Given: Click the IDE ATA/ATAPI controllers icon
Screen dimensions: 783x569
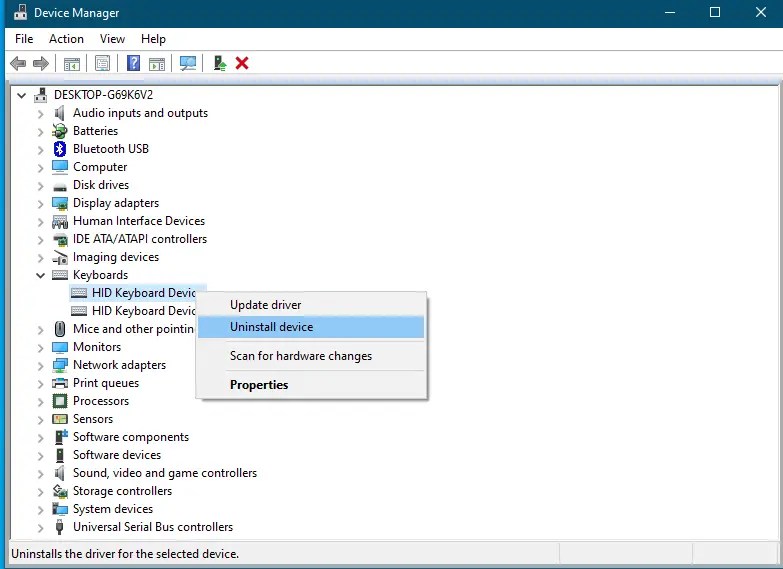Looking at the screenshot, I should click(x=59, y=239).
